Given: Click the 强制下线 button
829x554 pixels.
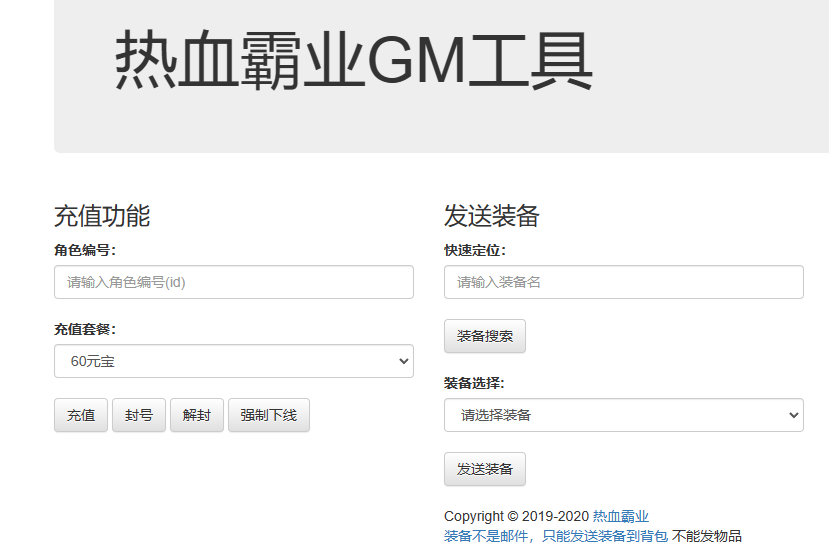Looking at the screenshot, I should coord(268,415).
